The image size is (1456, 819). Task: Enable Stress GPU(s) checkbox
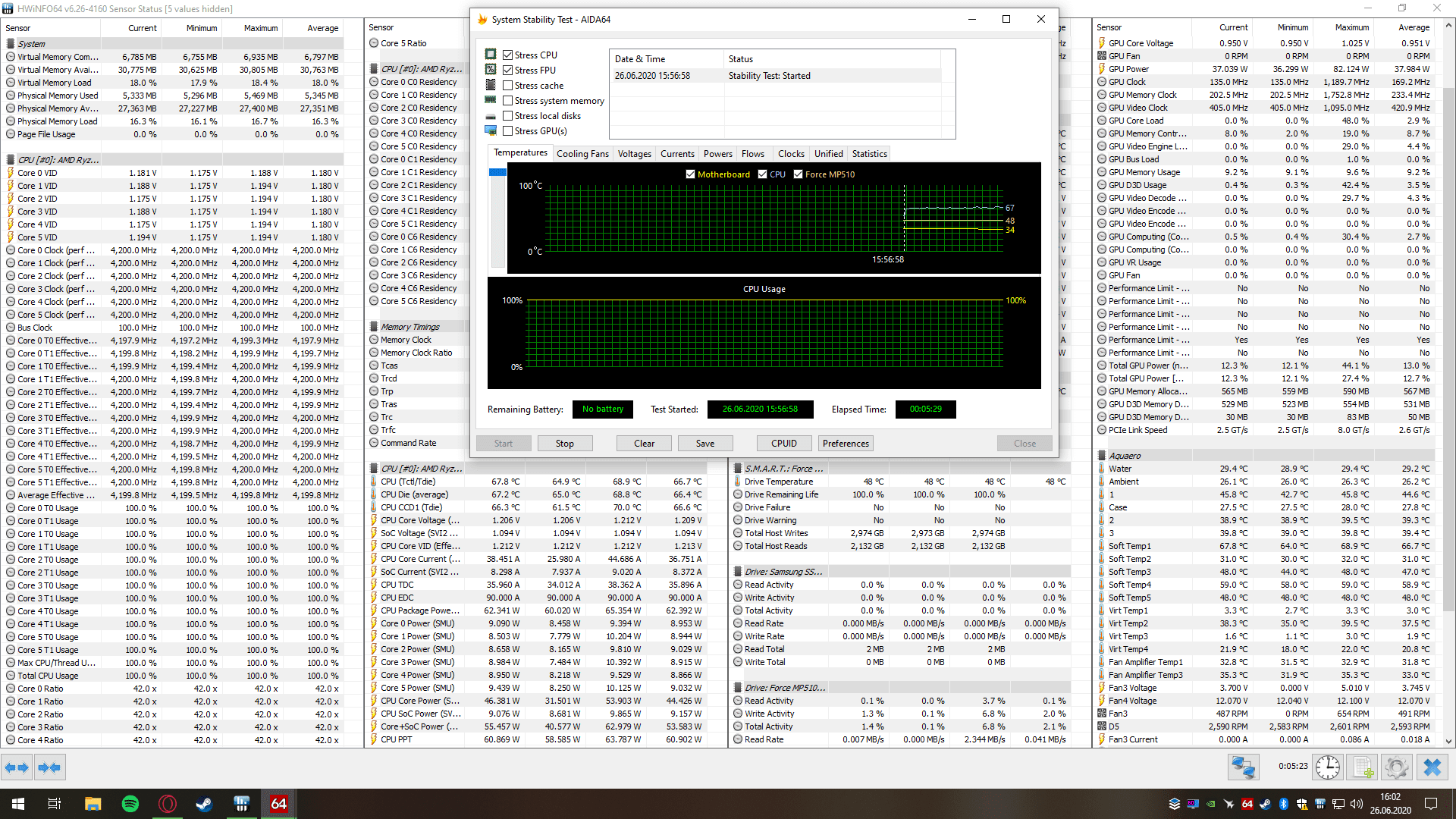click(x=508, y=130)
